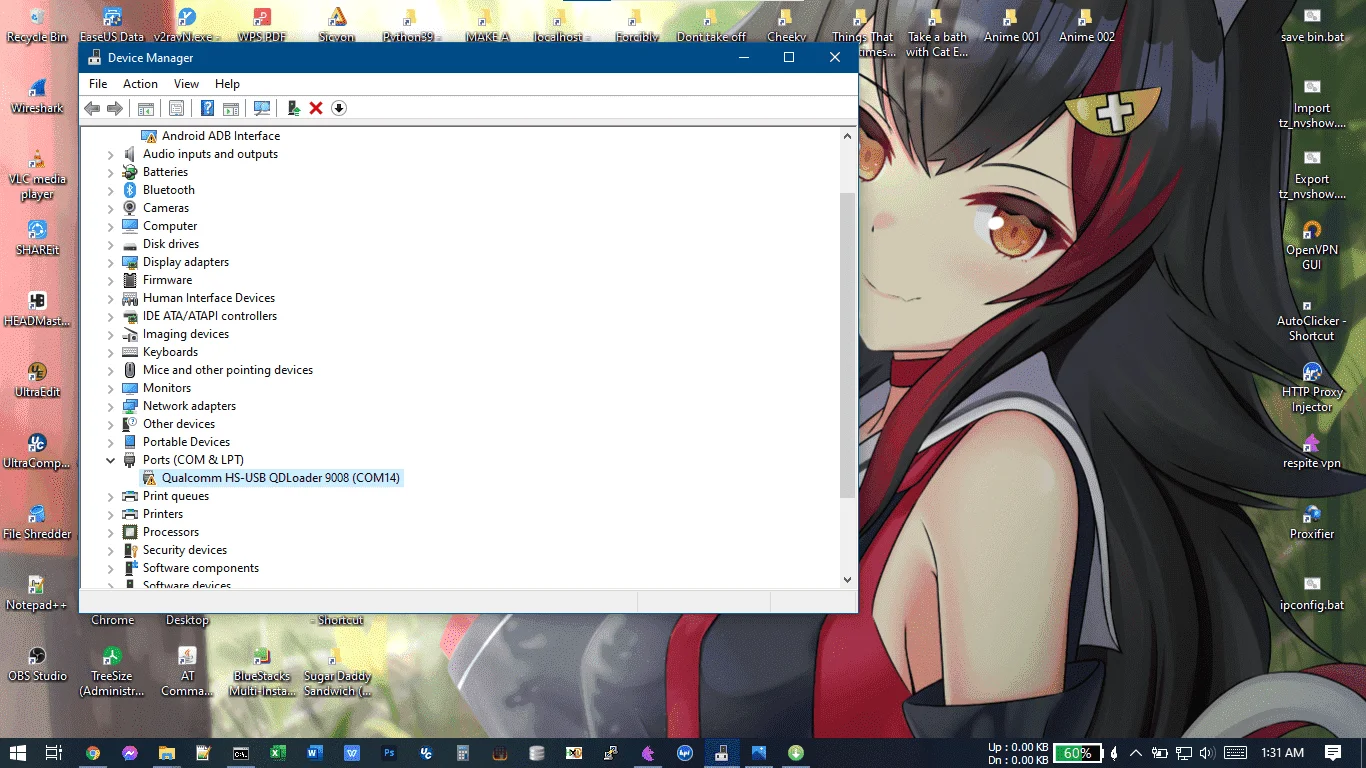Click red X Uninstall device icon
Screen dimensions: 1366x768
316,108
